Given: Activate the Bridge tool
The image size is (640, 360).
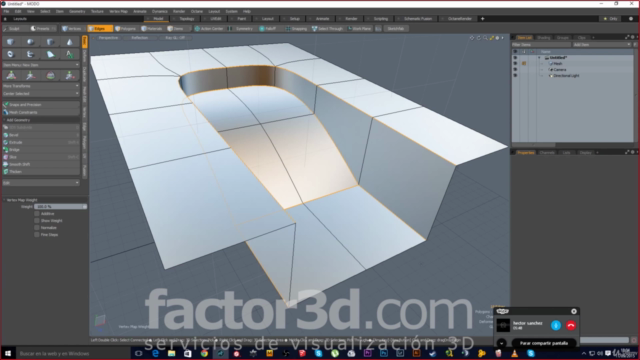Looking at the screenshot, I should tap(41, 149).
